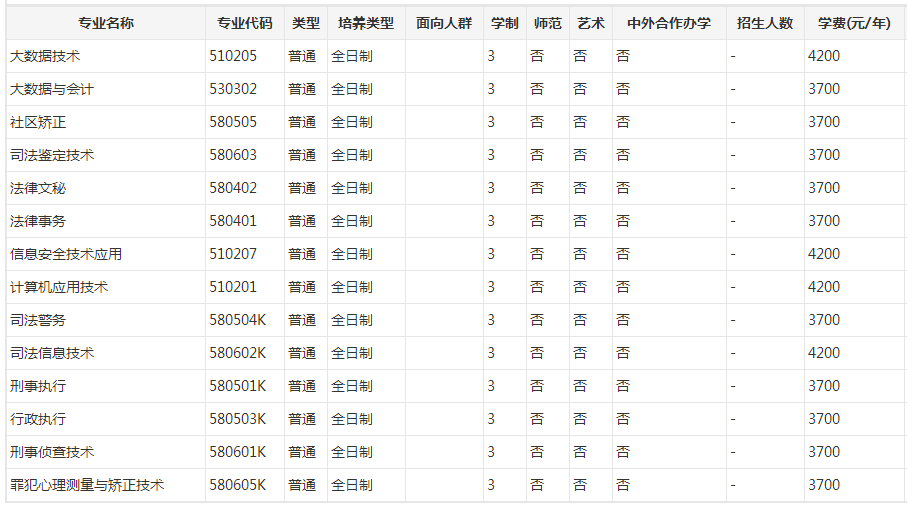Click 全日制 in the 法律事务 row
Screen dimensions: 907x508
tap(352, 221)
